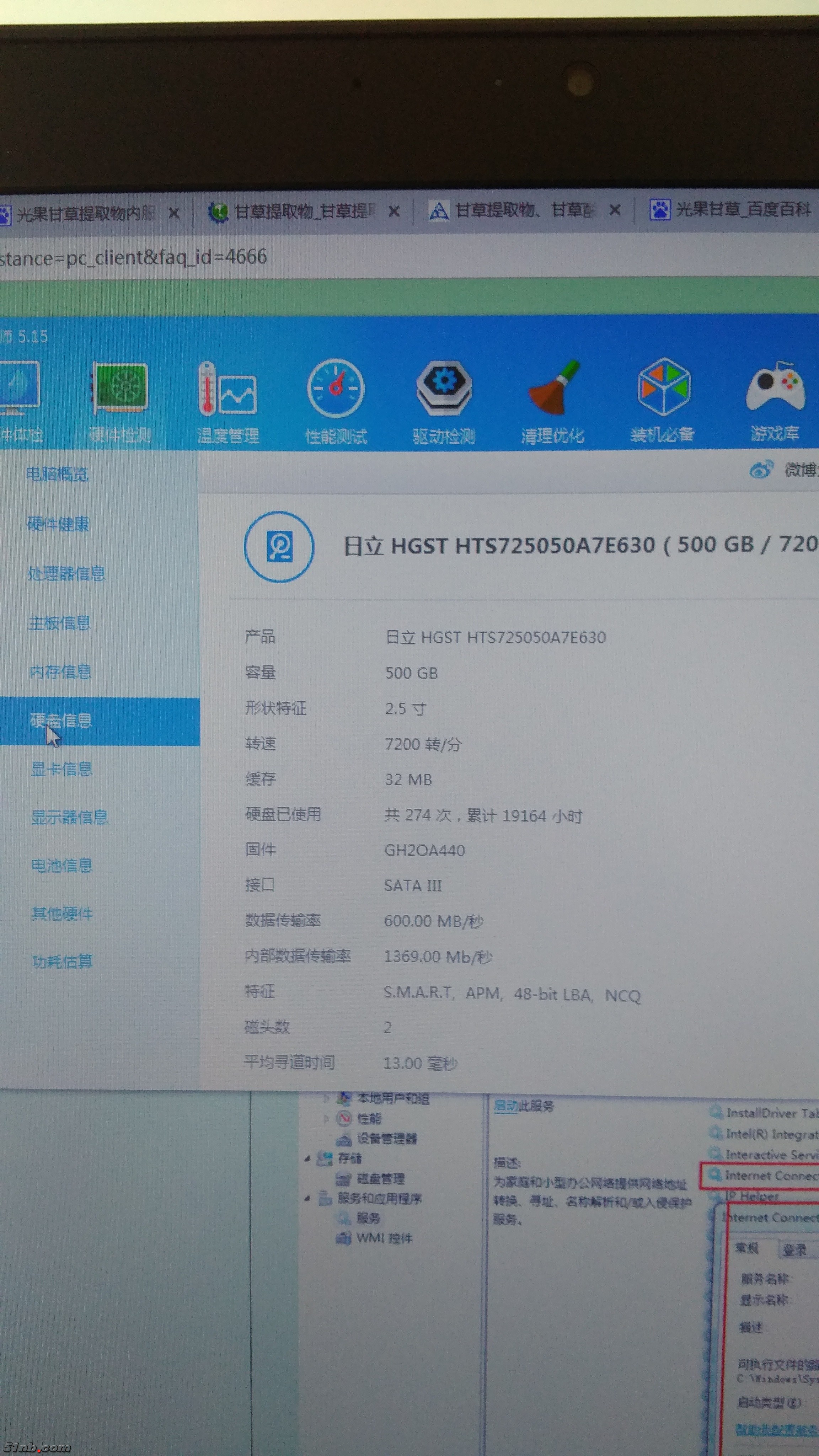Select 本地用户和组 tree item

coord(394,1098)
